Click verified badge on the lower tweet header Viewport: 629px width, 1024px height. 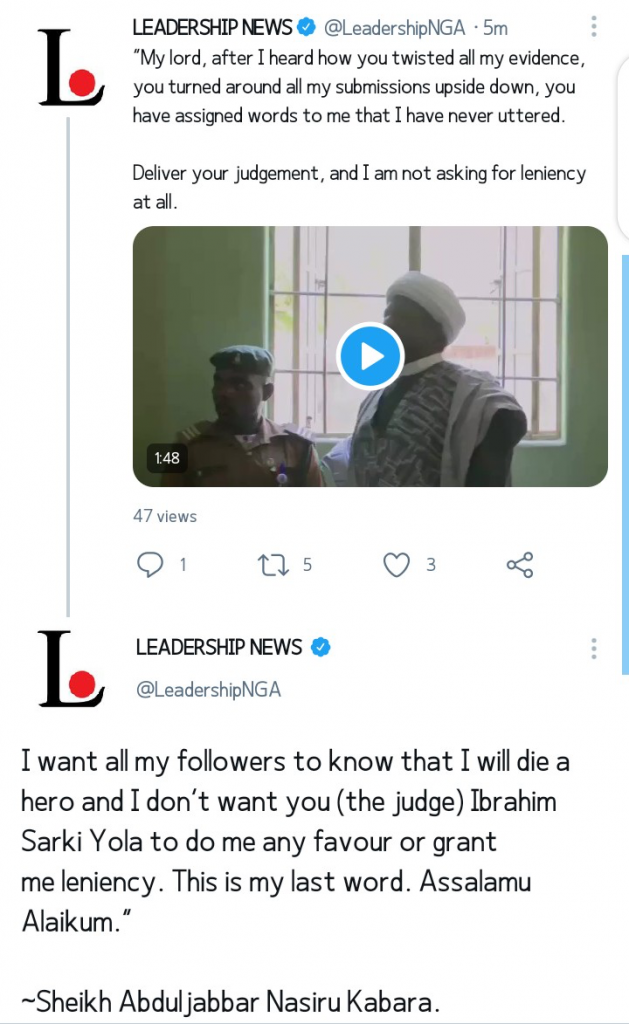pos(320,647)
